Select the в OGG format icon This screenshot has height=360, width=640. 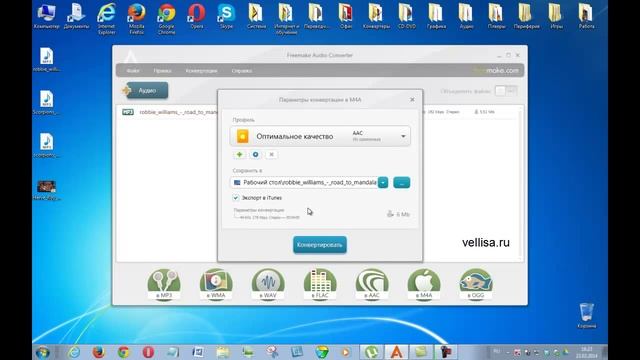point(476,284)
